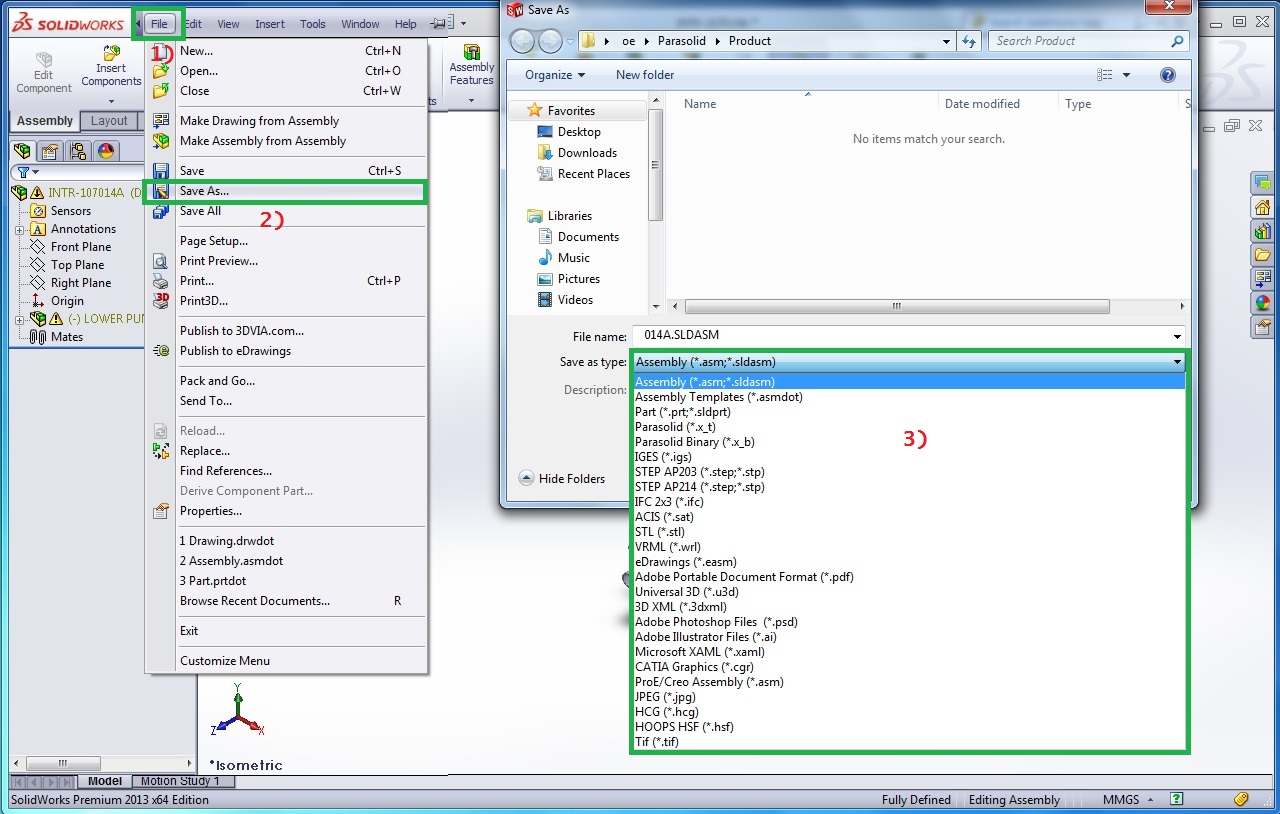Expand the Annotations tree node
This screenshot has width=1280, height=814.
coord(19,229)
